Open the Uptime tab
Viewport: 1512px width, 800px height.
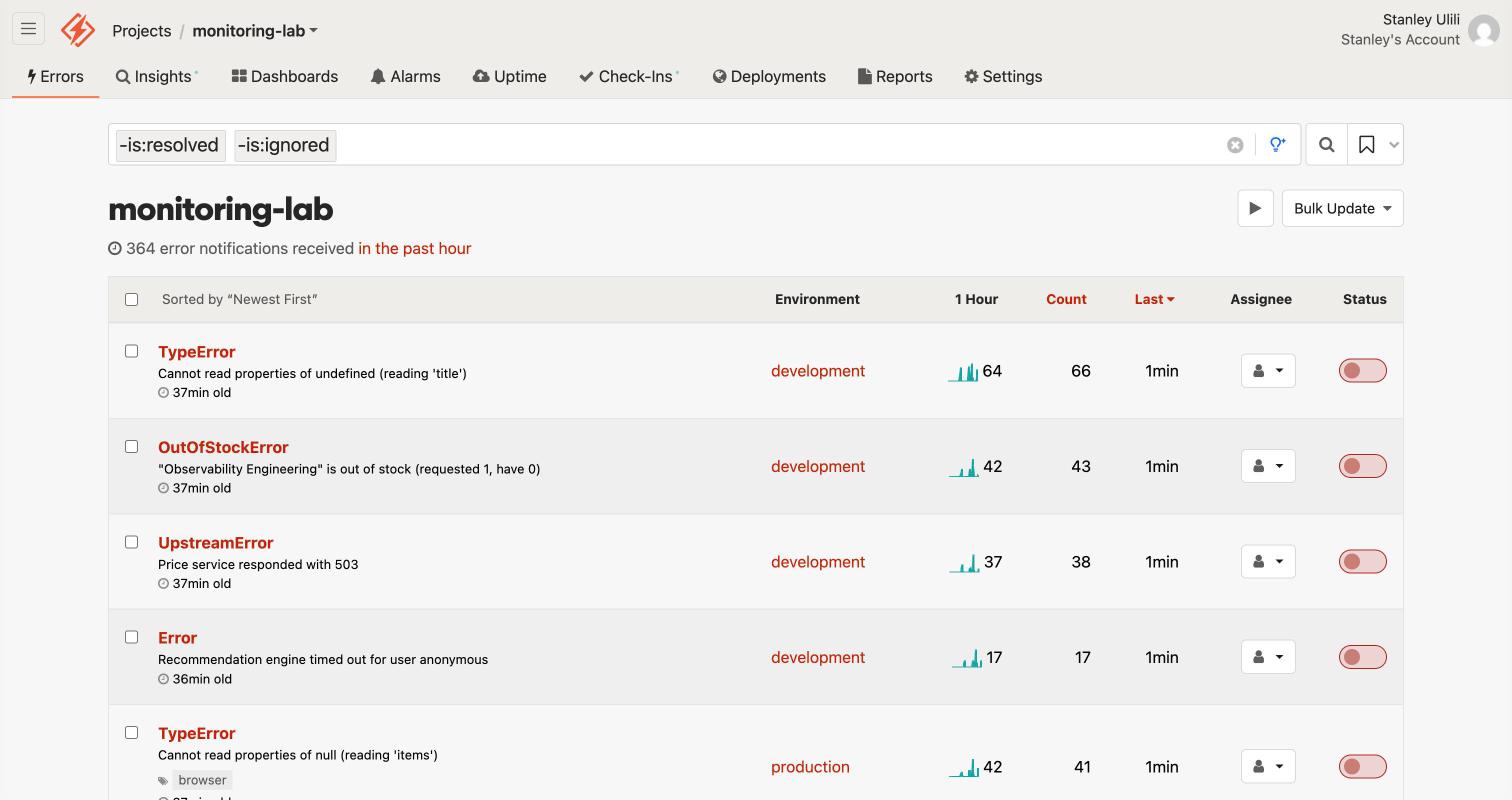pyautogui.click(x=510, y=77)
